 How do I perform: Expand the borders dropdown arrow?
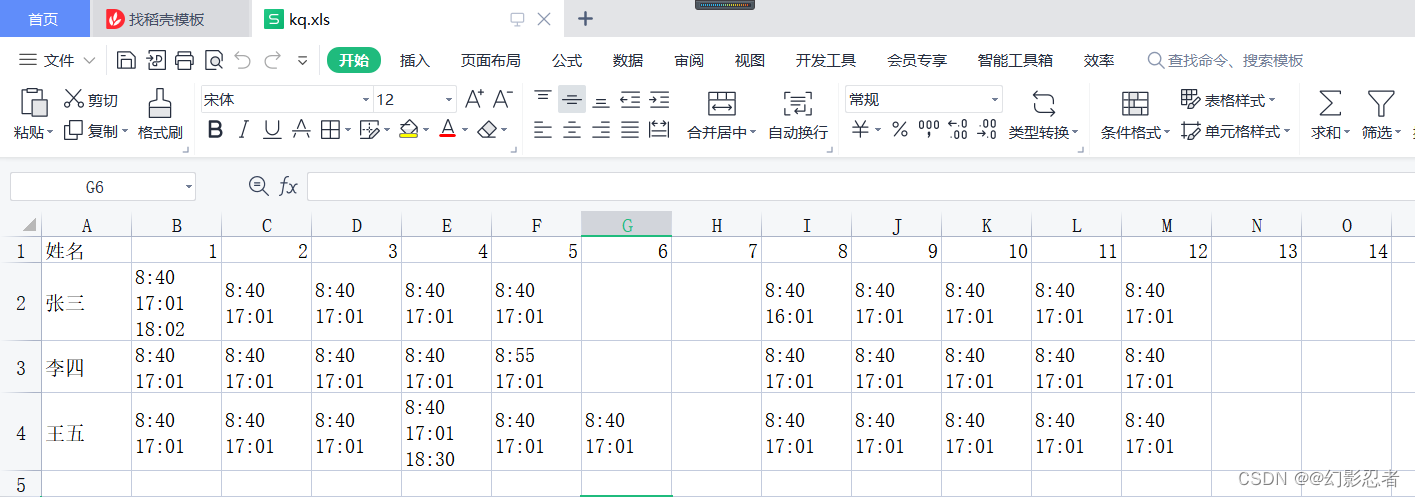pos(347,130)
